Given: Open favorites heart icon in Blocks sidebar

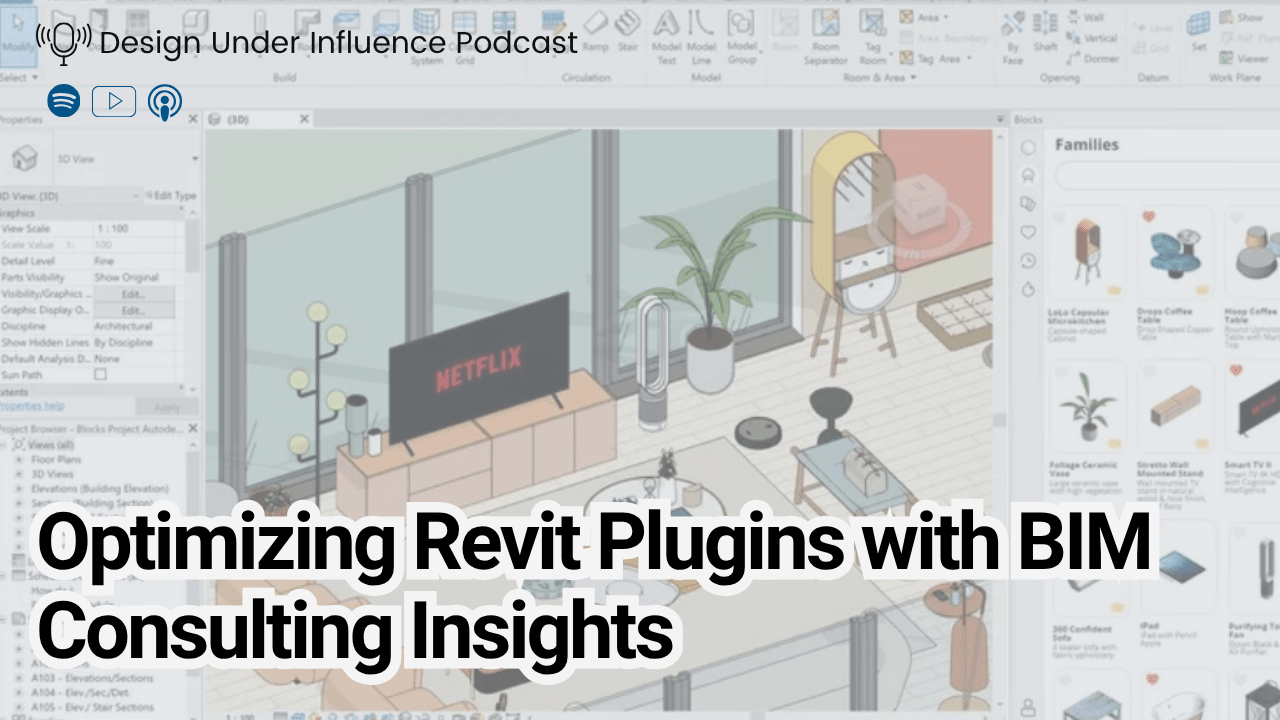Looking at the screenshot, I should [1027, 232].
